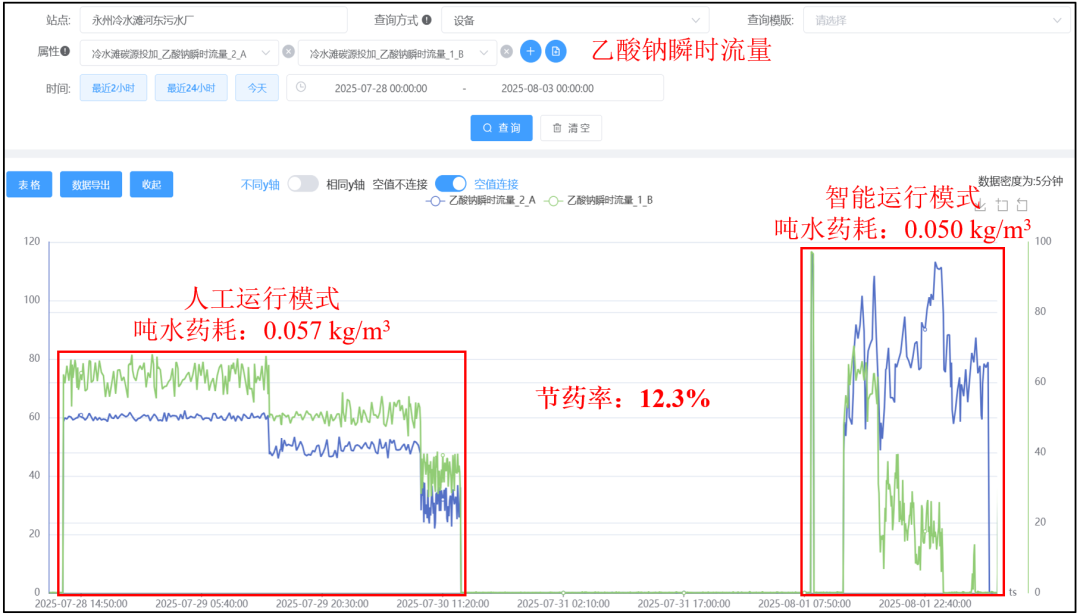The height and width of the screenshot is (616, 1080).
Task: Click the info icon next to 属性
Action: click(x=65, y=51)
